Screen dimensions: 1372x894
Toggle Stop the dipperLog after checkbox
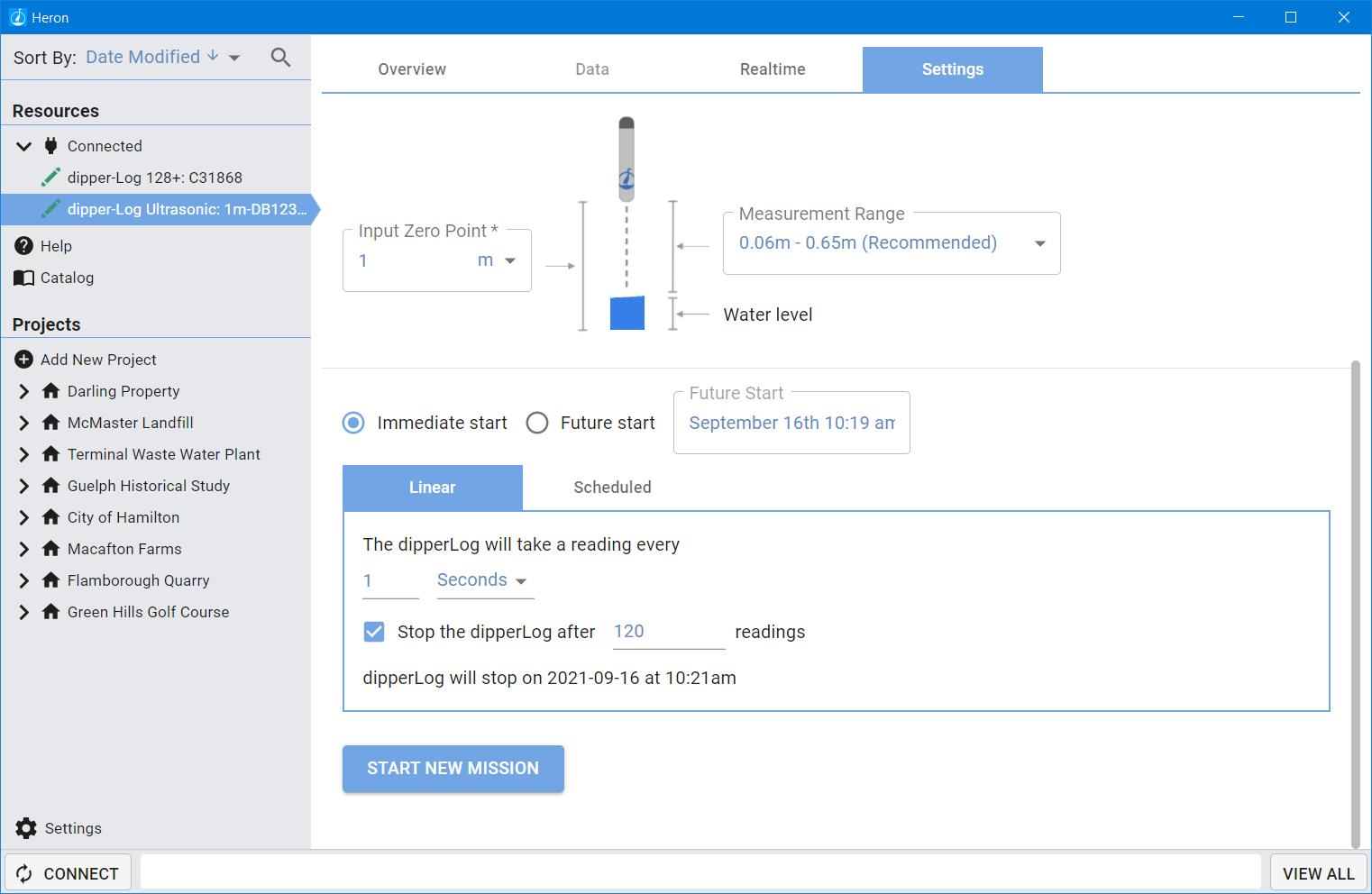(373, 632)
